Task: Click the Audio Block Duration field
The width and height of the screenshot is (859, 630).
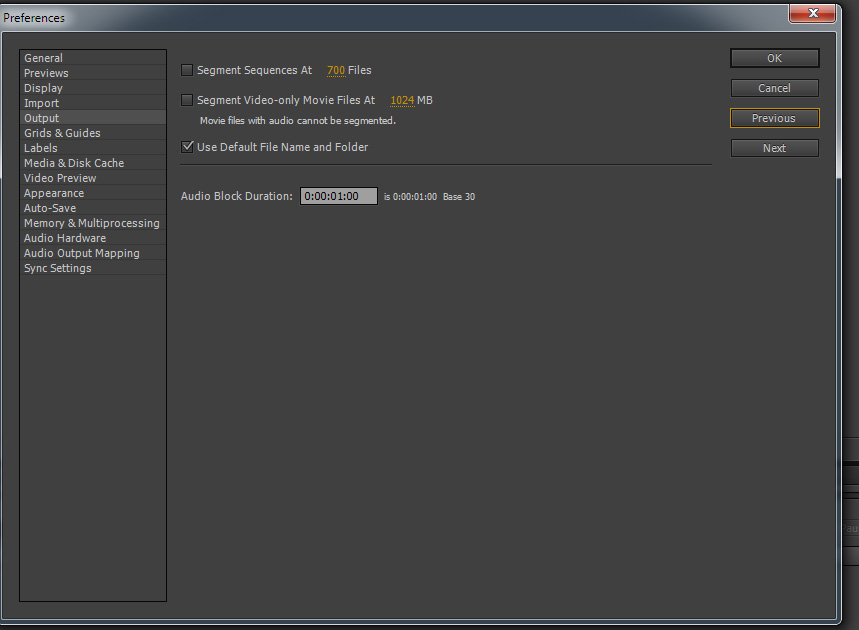Action: [x=339, y=196]
